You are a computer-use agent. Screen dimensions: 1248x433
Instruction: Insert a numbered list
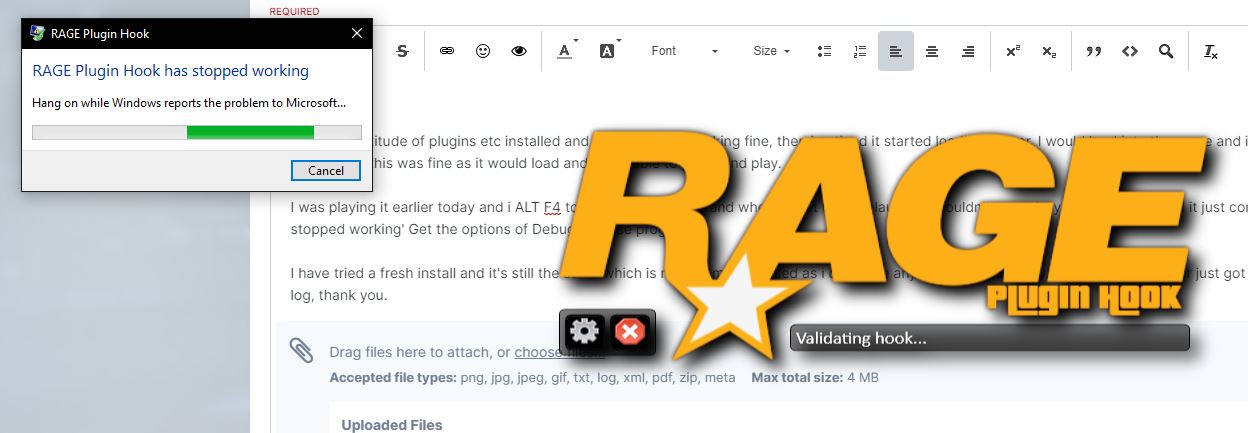click(x=860, y=51)
